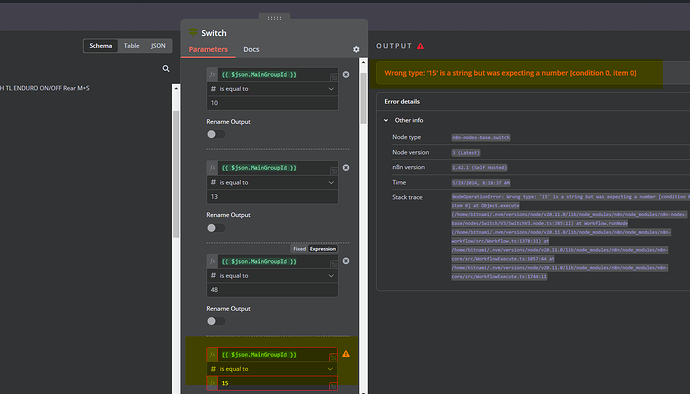Click the search magnifier icon in input panel
Image resolution: width=690 pixels, height=394 pixels.
pos(166,68)
